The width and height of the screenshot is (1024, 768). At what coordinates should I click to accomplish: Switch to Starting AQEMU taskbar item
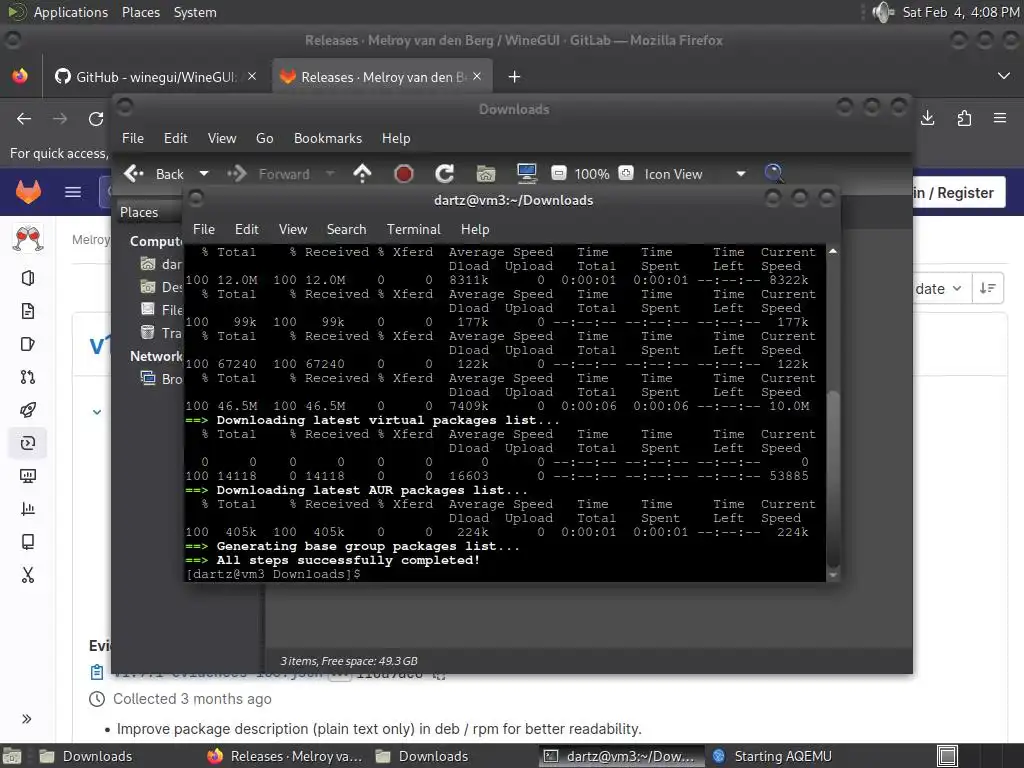point(772,756)
